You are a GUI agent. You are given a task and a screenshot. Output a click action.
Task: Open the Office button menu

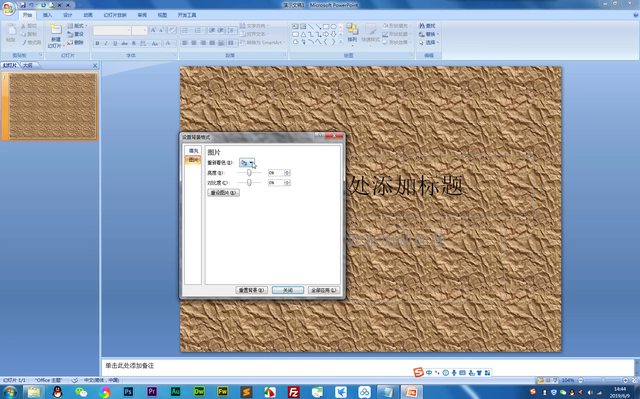tap(8, 8)
